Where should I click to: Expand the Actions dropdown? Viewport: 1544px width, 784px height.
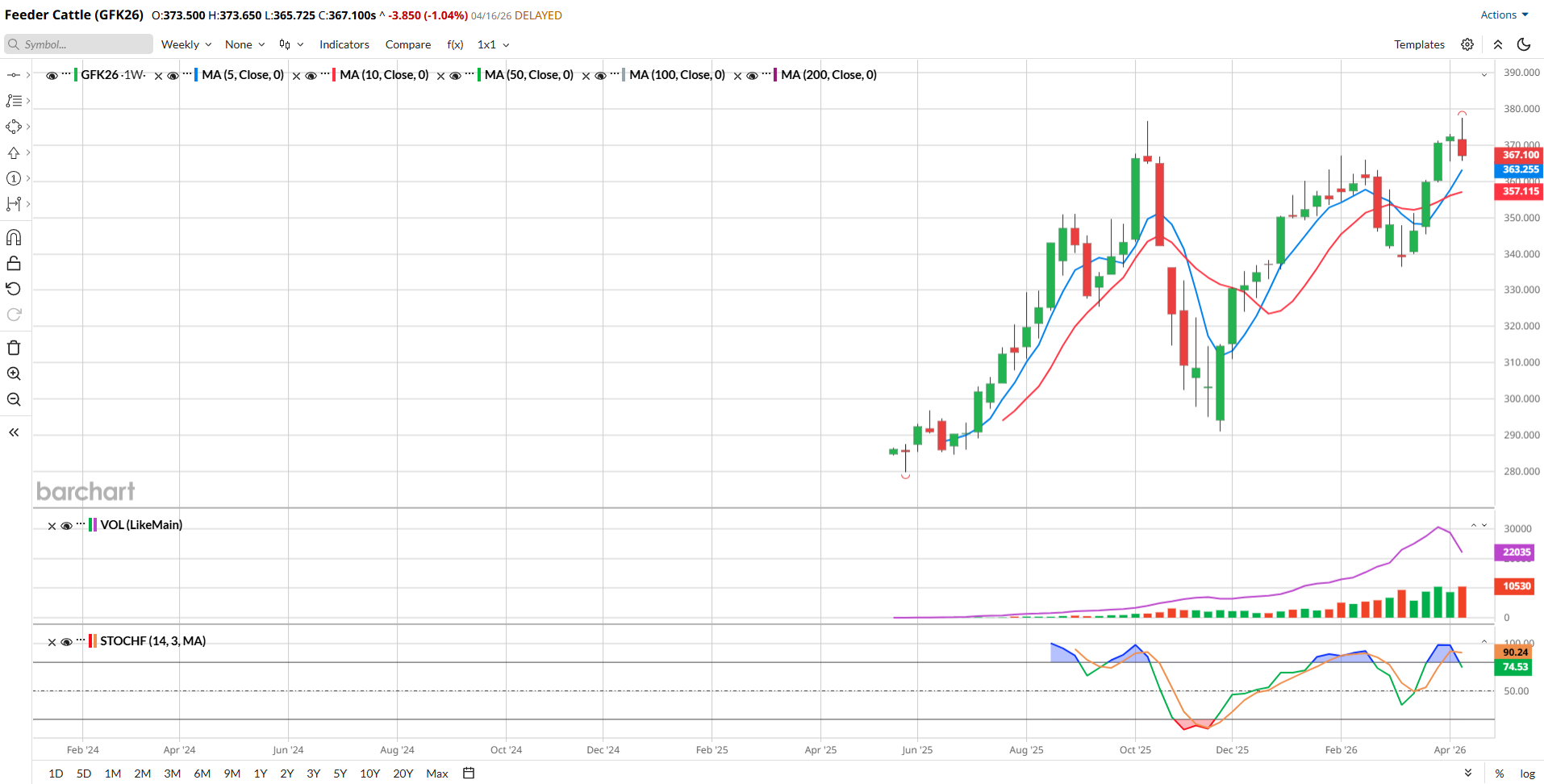(1504, 15)
